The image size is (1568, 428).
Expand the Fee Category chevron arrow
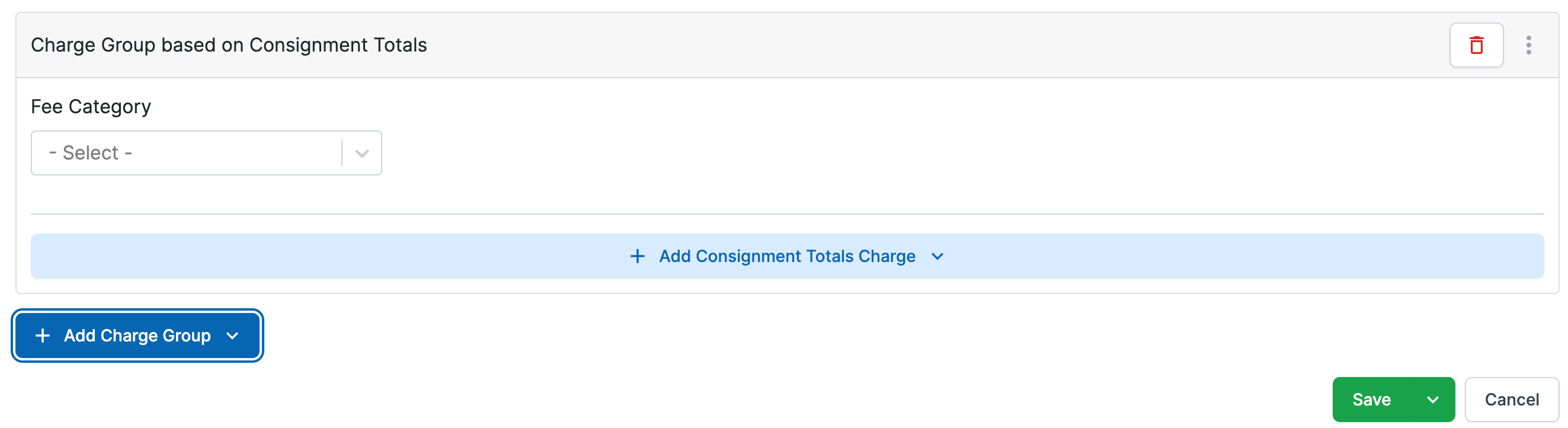362,154
